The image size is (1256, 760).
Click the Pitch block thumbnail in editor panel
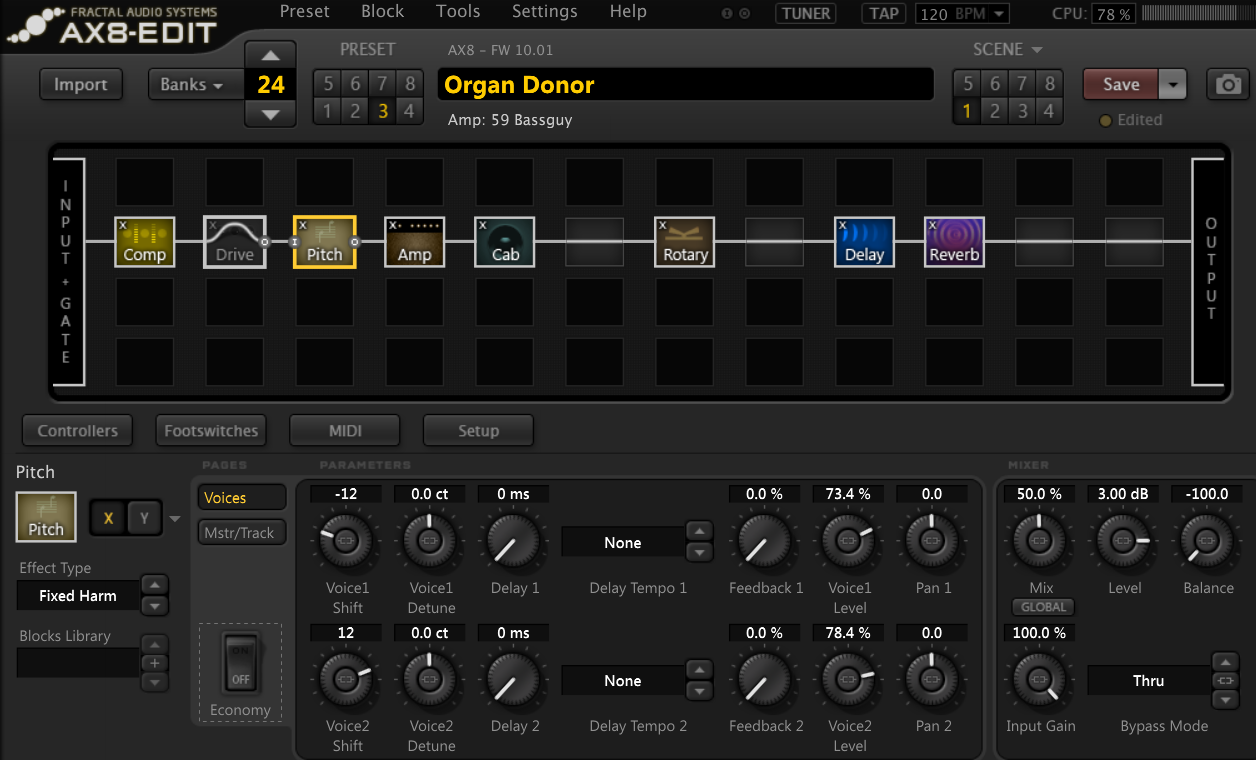coord(46,516)
